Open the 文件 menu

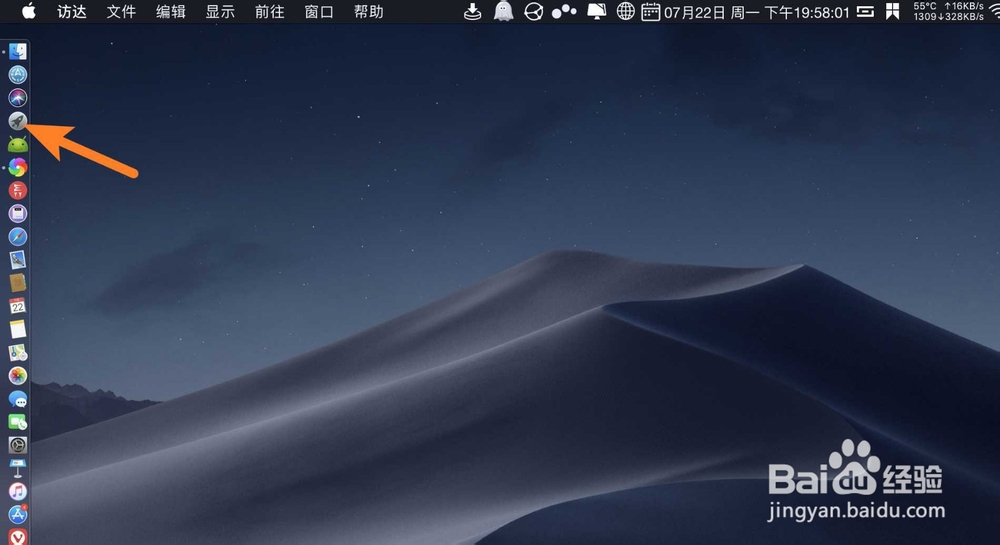[x=121, y=11]
